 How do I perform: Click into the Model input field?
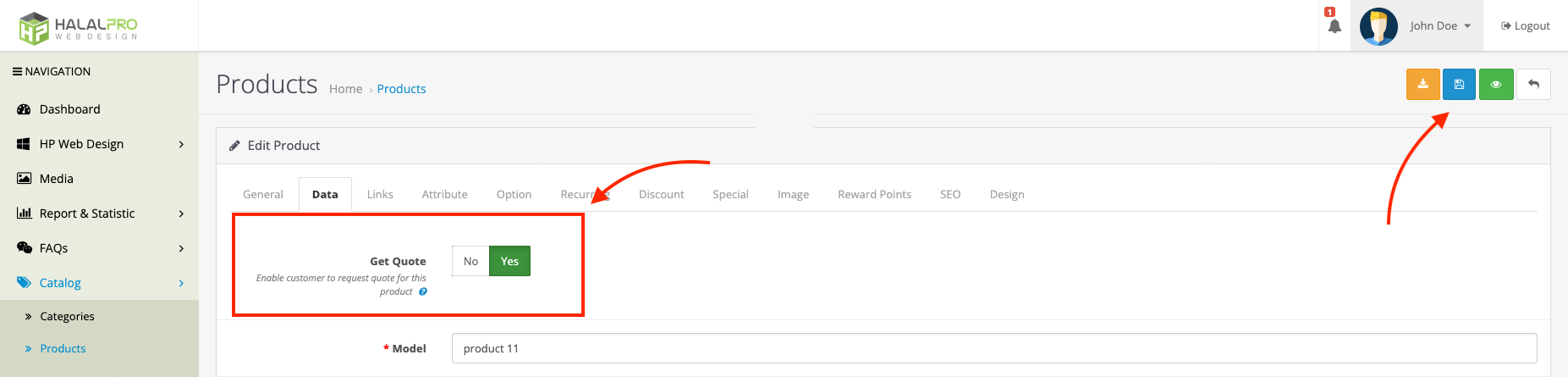point(993,348)
